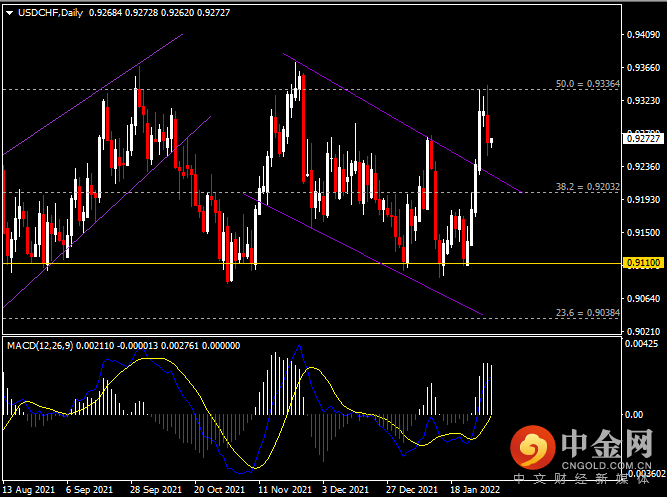Screen dimensions: 667x497
Task: Click the 18 Jan 2022 date label
Action: 475,489
